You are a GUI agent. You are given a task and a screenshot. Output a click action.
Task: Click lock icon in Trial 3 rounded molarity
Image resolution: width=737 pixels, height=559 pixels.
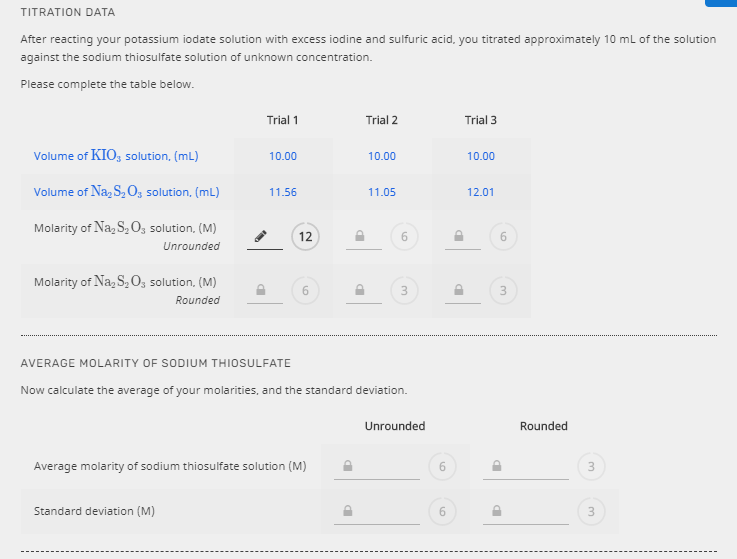click(x=458, y=291)
